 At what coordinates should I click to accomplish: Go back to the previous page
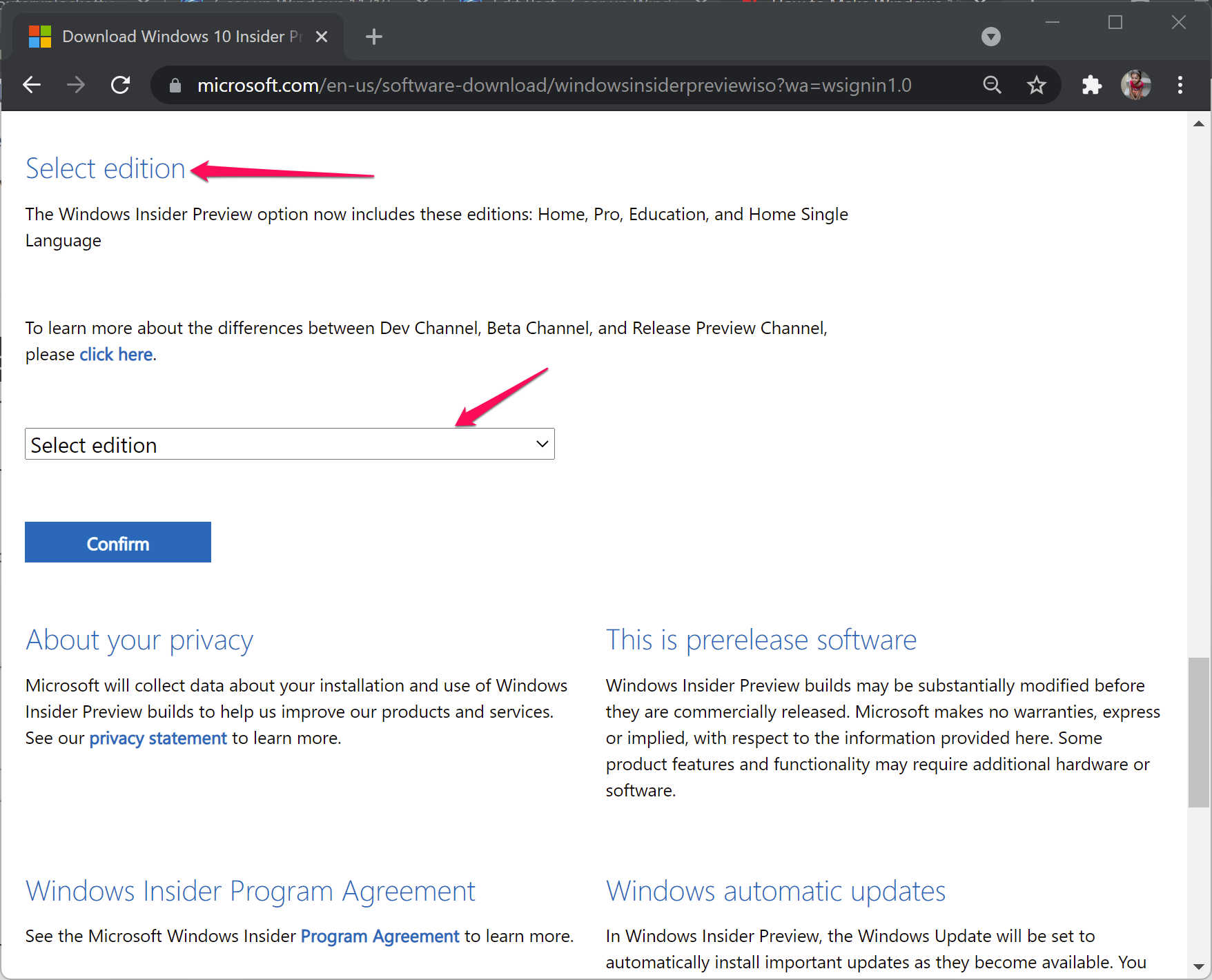32,85
